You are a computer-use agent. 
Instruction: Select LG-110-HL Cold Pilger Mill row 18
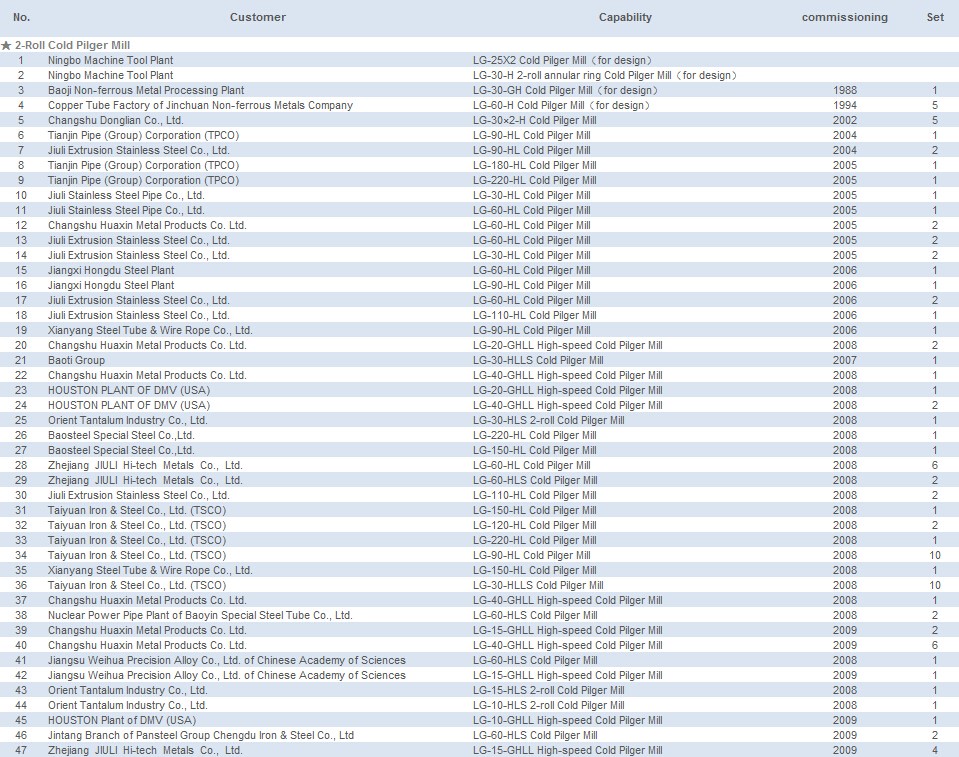(535, 316)
